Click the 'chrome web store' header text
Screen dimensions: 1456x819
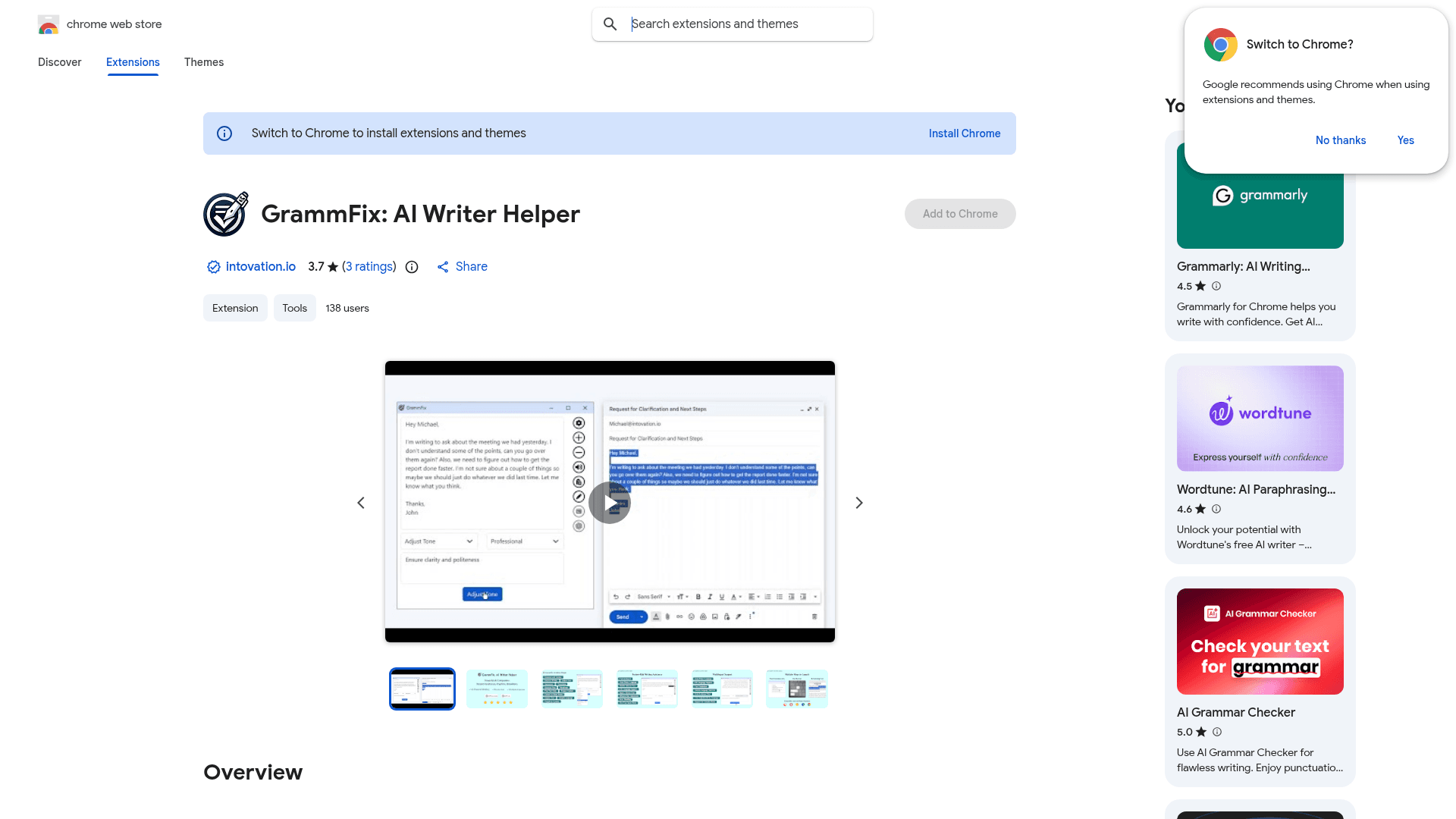[115, 24]
